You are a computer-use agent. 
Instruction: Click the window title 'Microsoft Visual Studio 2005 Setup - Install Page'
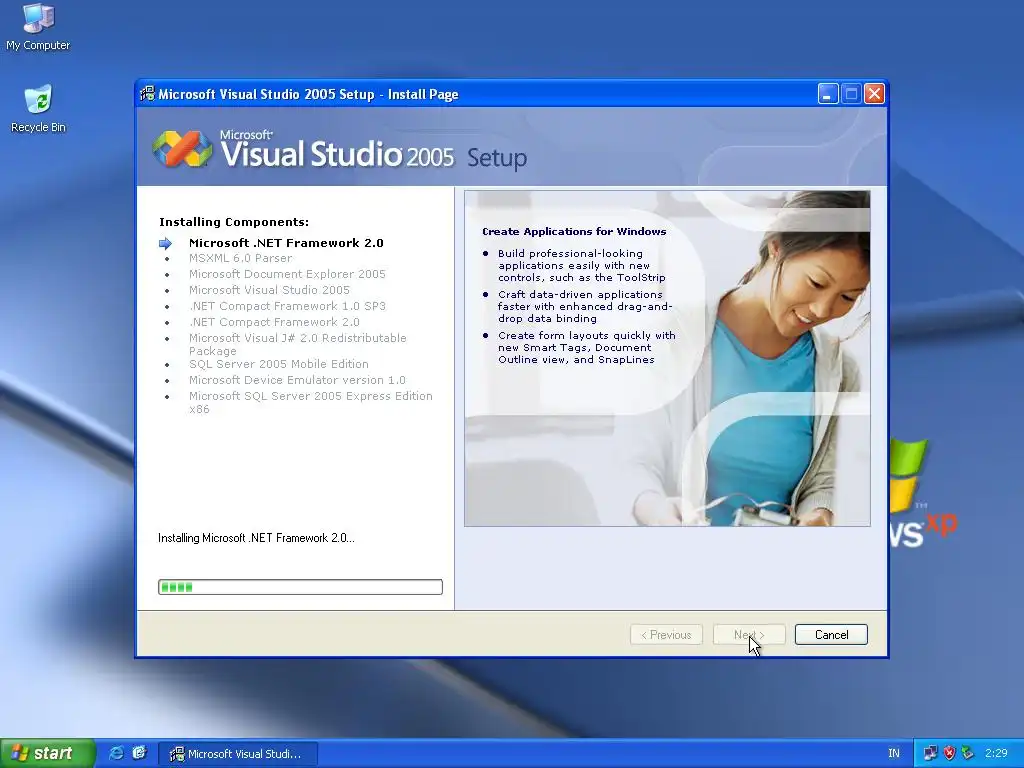pos(308,95)
